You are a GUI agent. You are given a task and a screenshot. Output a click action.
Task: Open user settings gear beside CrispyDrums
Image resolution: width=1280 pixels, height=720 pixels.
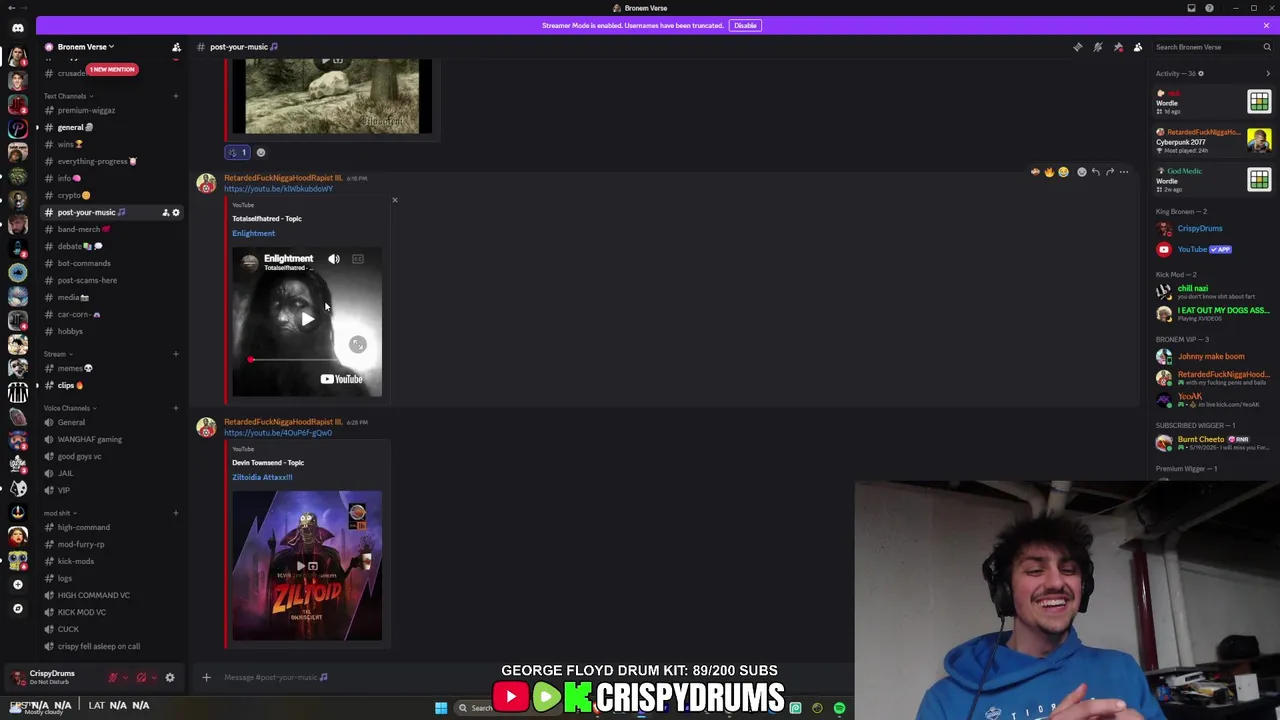click(170, 678)
